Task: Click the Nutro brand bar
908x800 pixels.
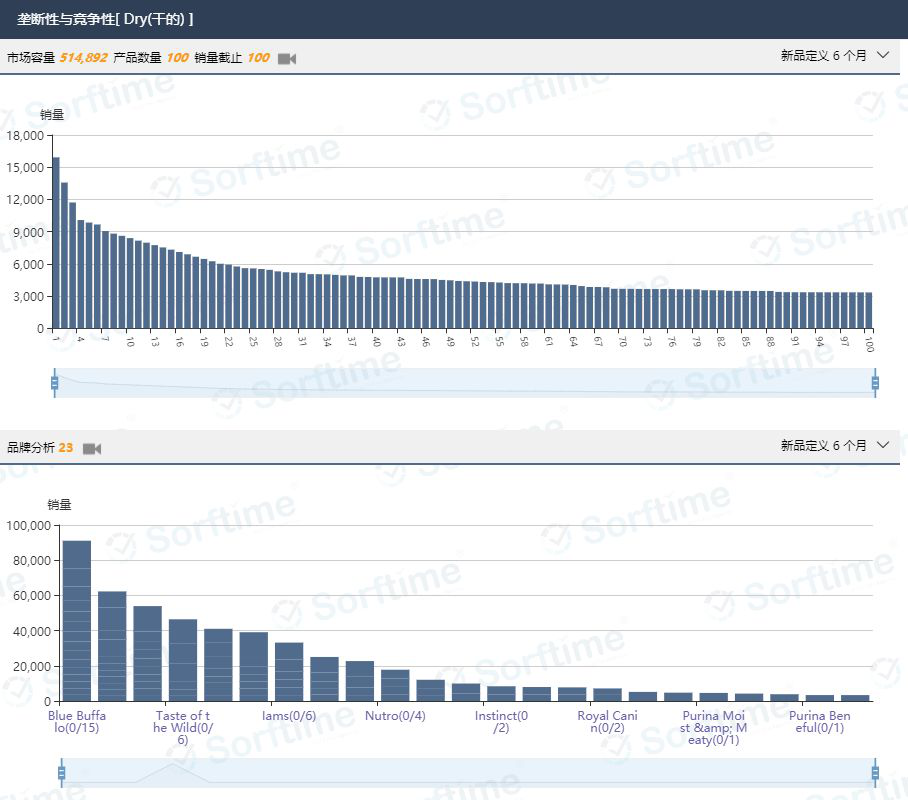Action: click(395, 685)
